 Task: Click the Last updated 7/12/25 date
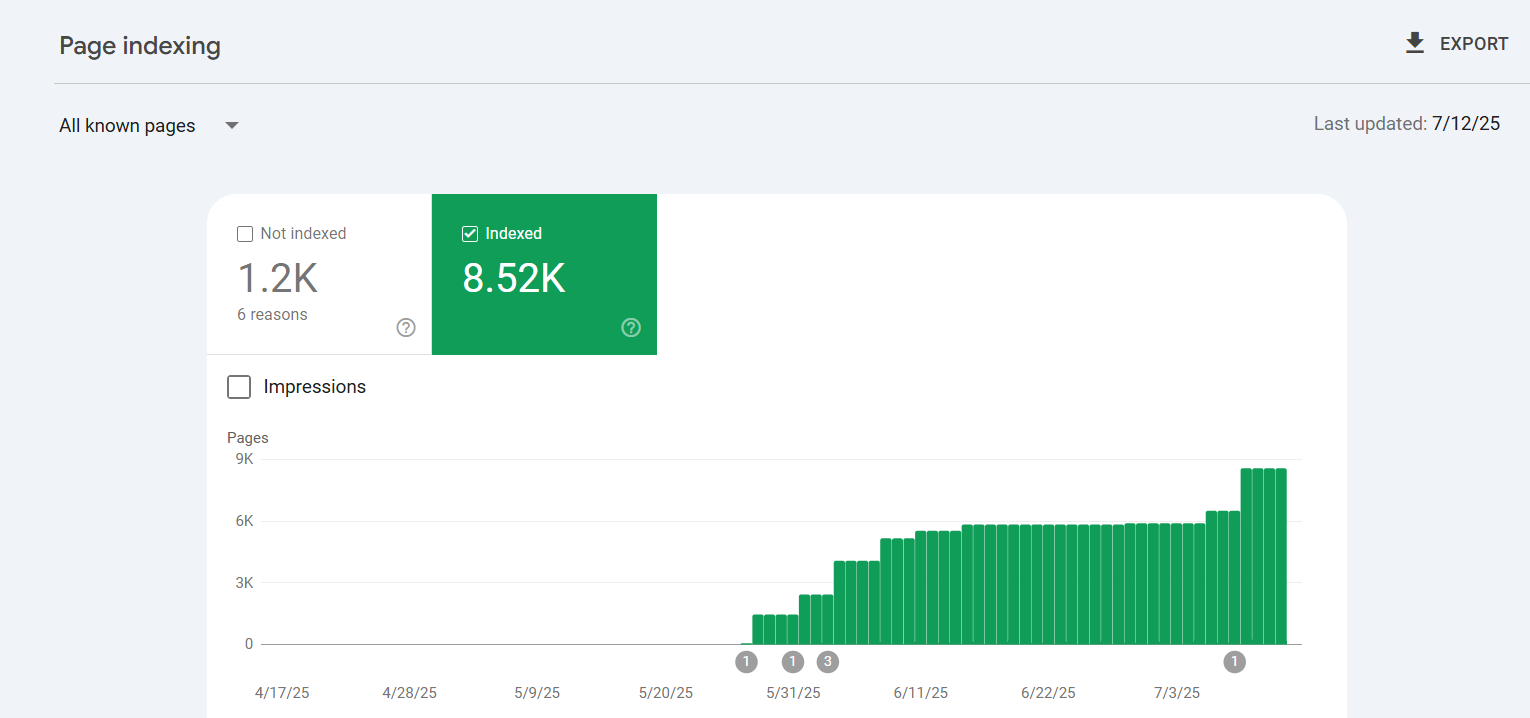[1465, 124]
